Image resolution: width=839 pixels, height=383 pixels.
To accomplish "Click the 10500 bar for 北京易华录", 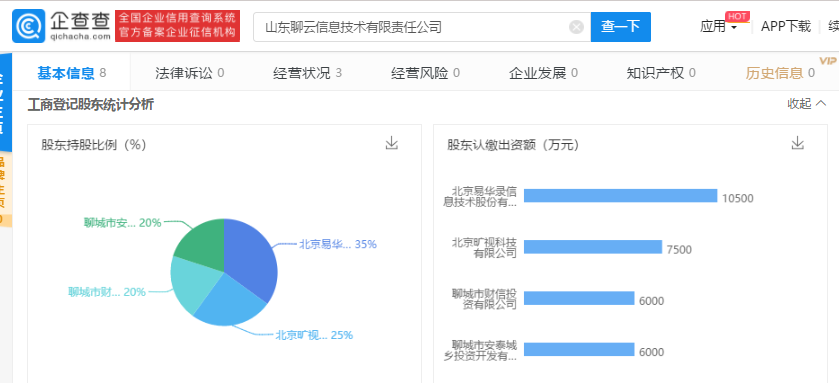I will coord(620,196).
